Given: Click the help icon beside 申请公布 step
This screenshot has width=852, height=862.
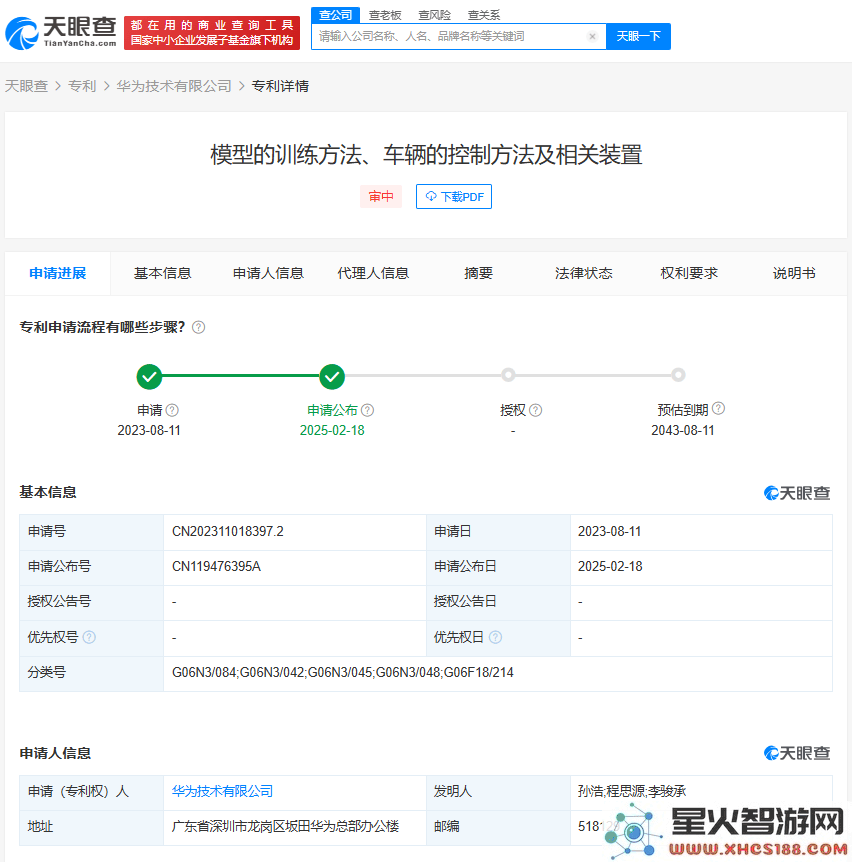Looking at the screenshot, I should pos(368,410).
